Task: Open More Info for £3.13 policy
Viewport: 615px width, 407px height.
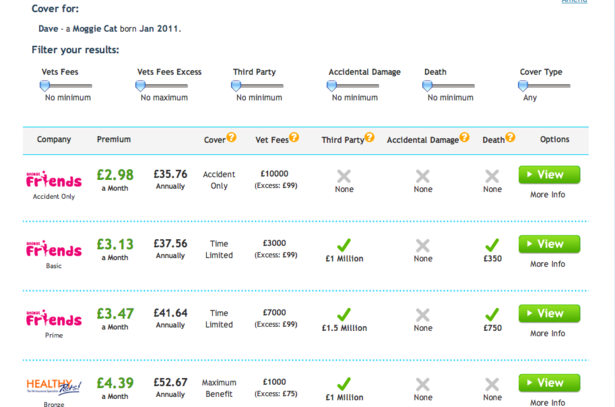Action: 548,264
